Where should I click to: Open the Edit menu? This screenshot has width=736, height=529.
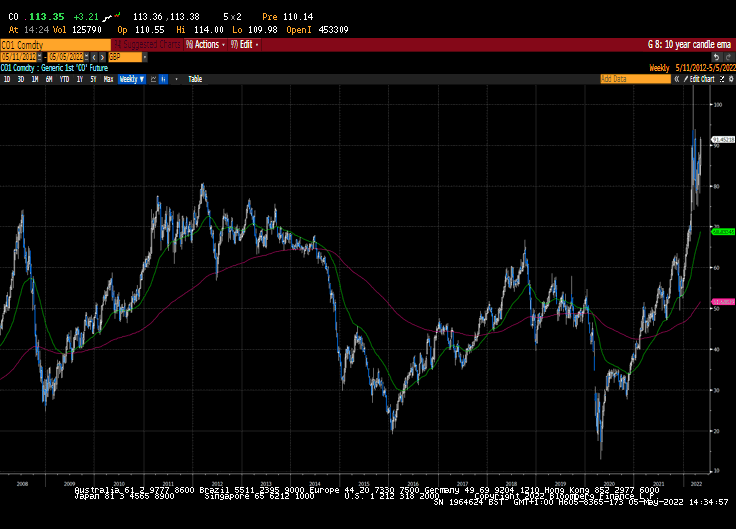click(x=245, y=45)
